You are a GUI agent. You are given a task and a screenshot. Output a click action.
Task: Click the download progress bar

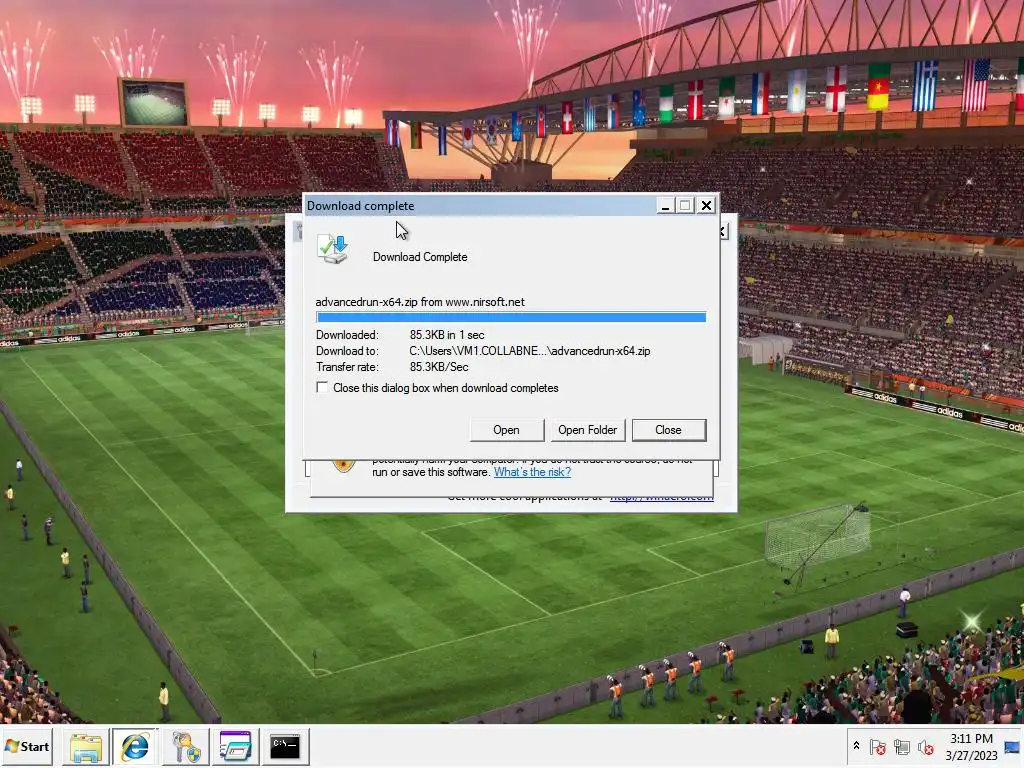pos(511,317)
